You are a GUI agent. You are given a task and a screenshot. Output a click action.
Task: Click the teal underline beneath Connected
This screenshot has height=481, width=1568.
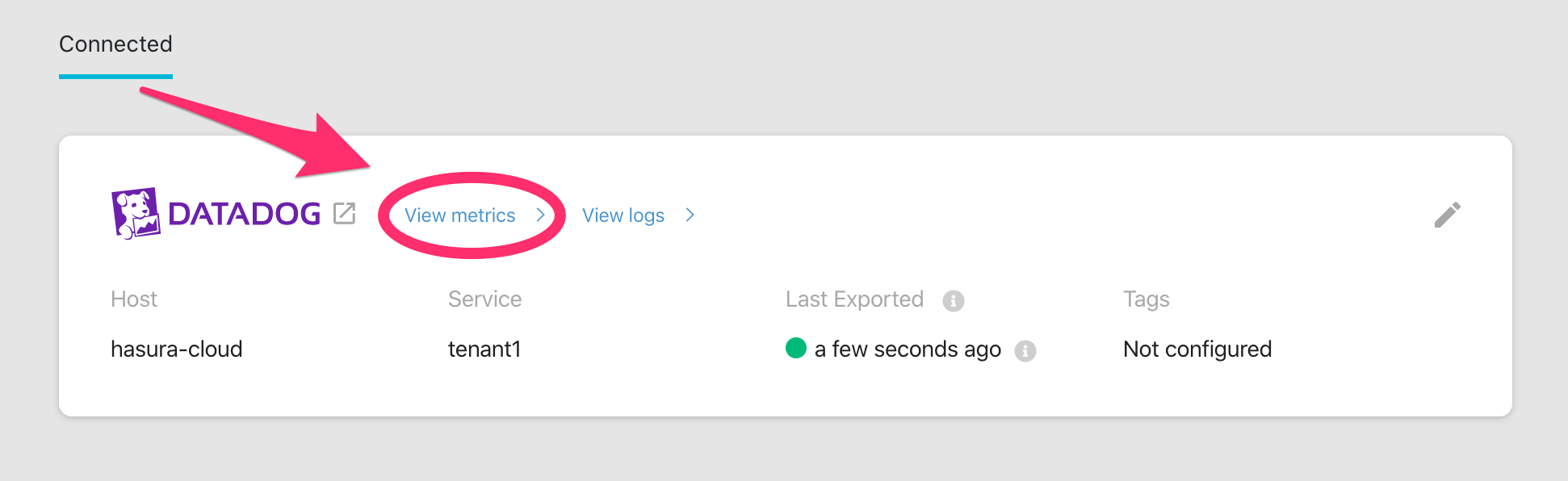(x=115, y=75)
